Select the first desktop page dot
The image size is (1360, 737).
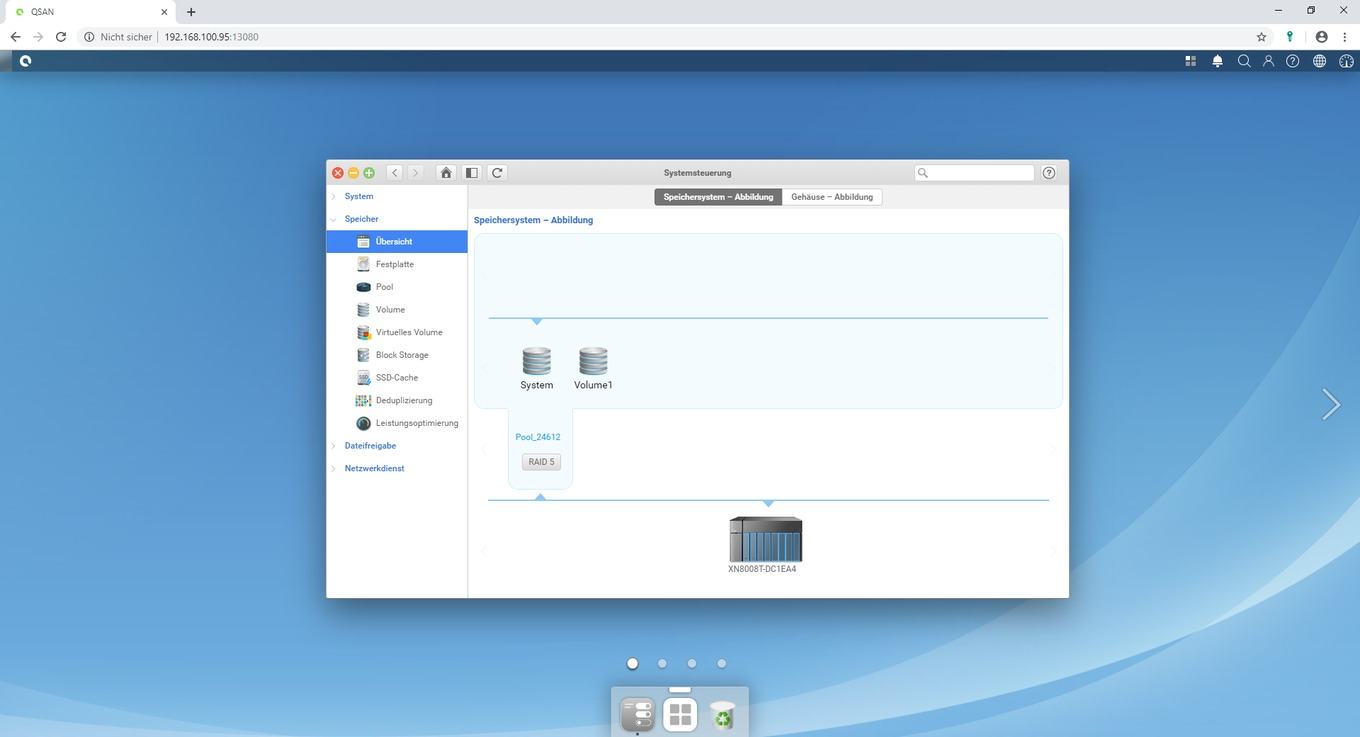(632, 663)
